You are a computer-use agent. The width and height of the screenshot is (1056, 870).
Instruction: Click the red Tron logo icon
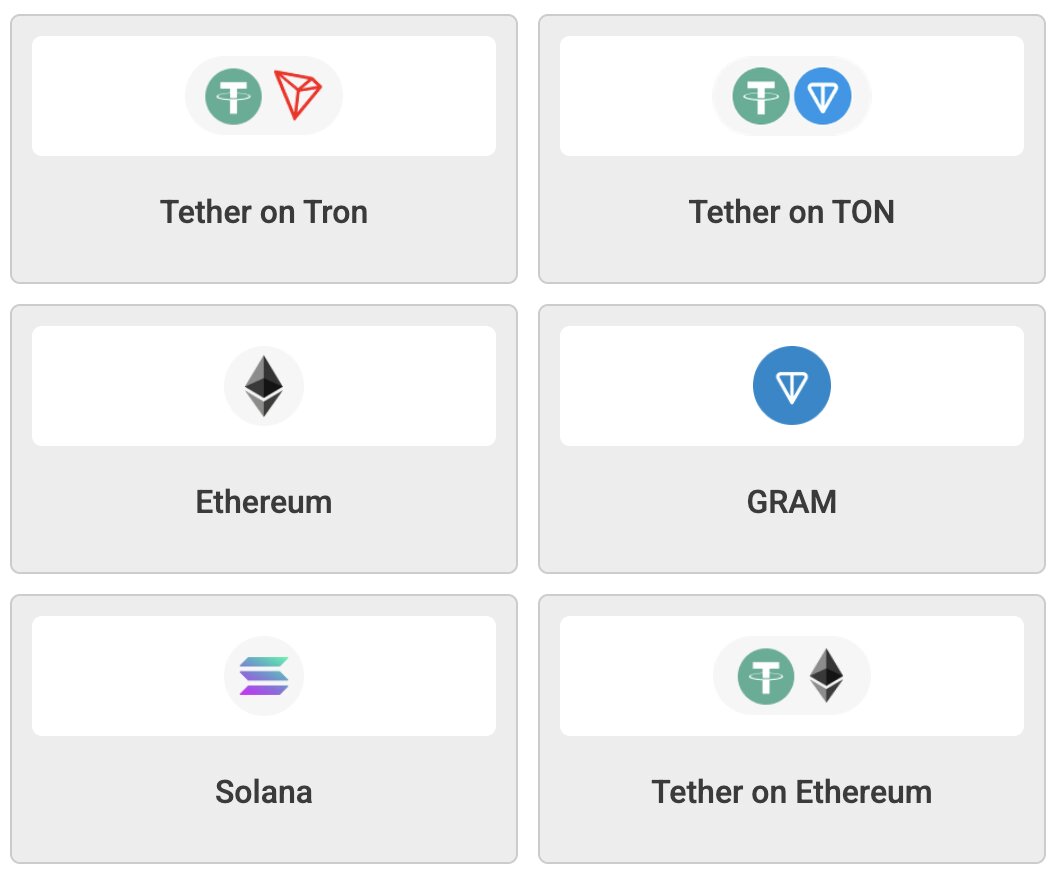(x=298, y=95)
